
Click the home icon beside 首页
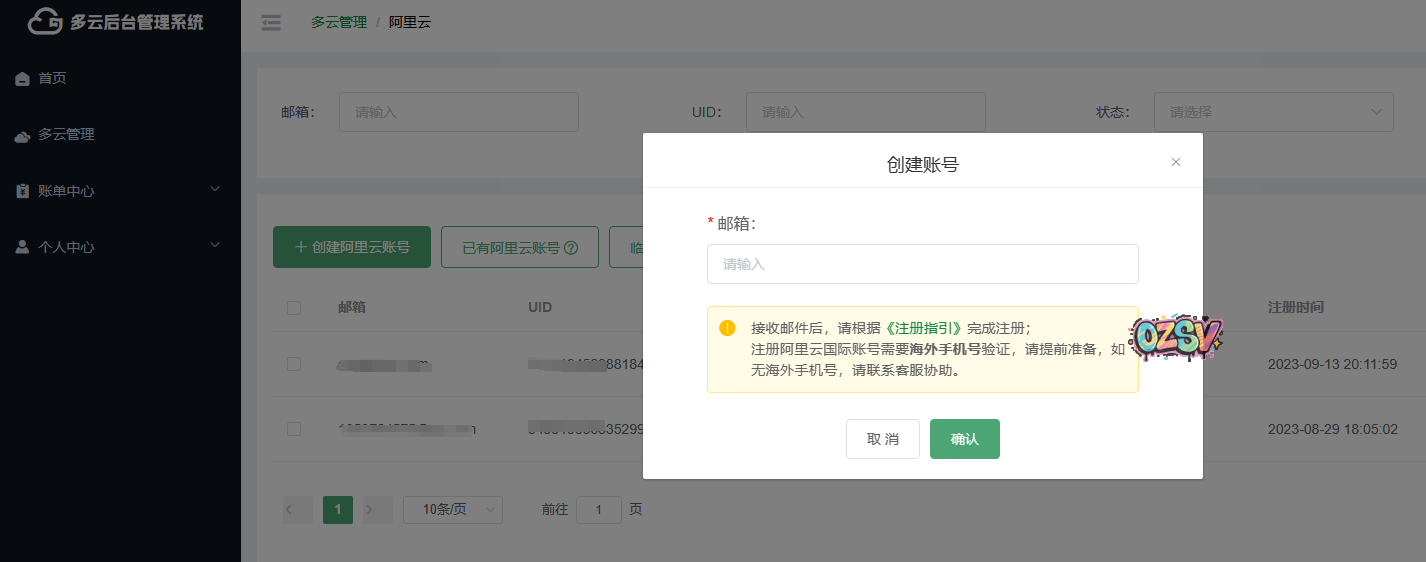22,79
